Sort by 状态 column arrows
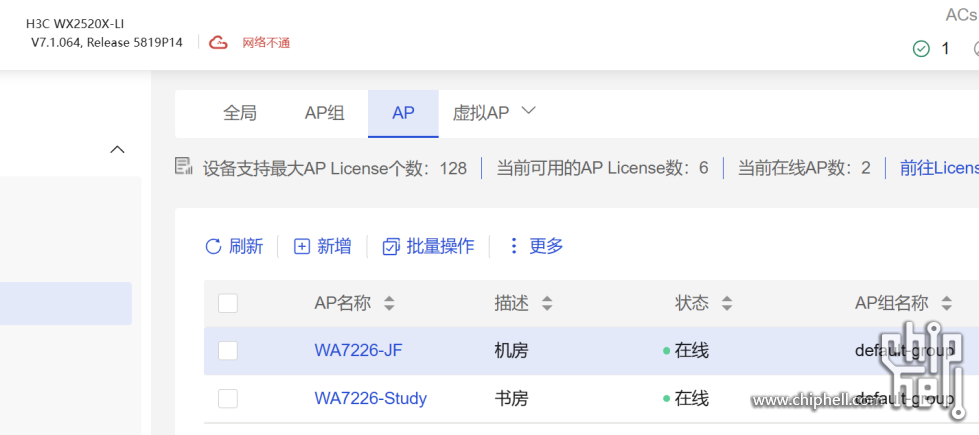The height and width of the screenshot is (435, 979). point(727,303)
